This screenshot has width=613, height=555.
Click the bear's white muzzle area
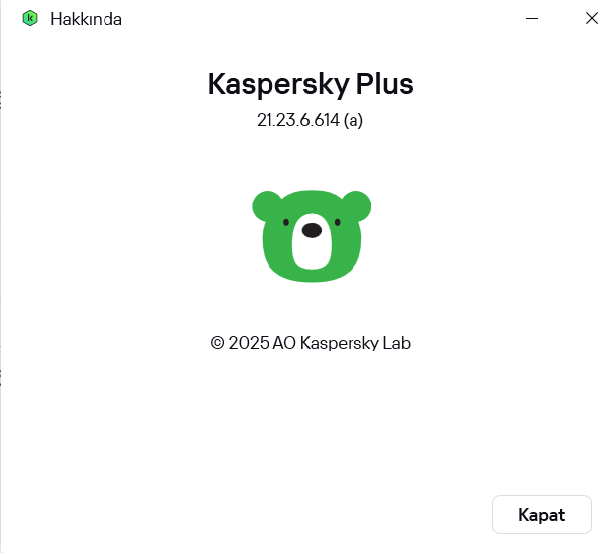312,242
